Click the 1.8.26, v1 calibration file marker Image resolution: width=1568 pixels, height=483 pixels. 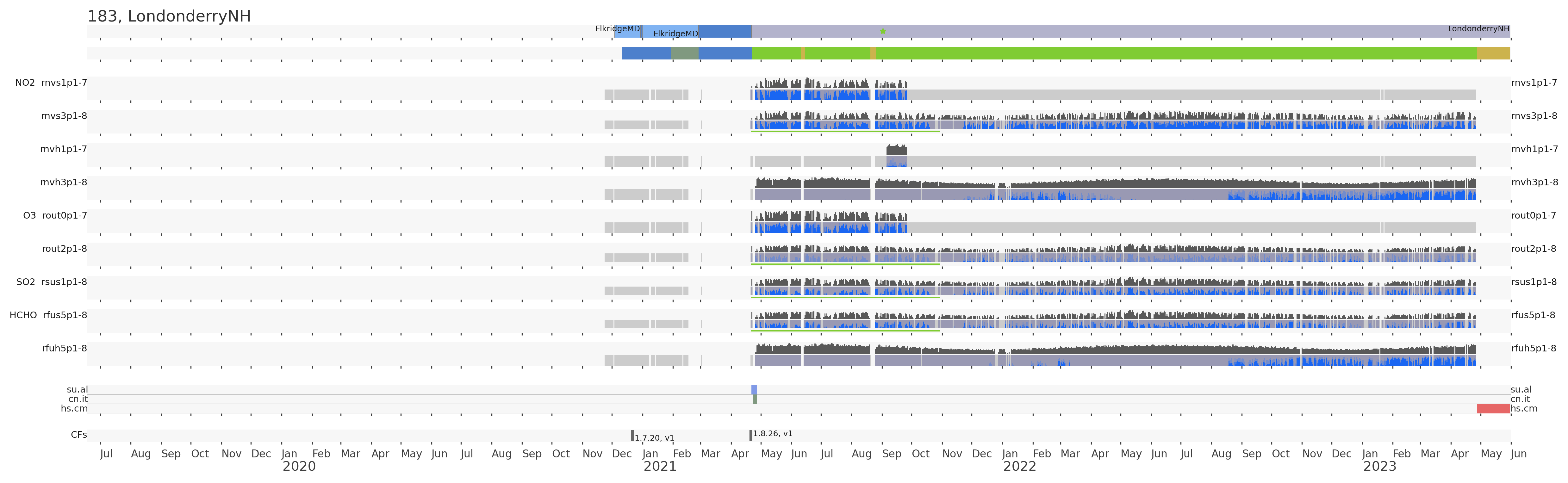pyautogui.click(x=750, y=435)
